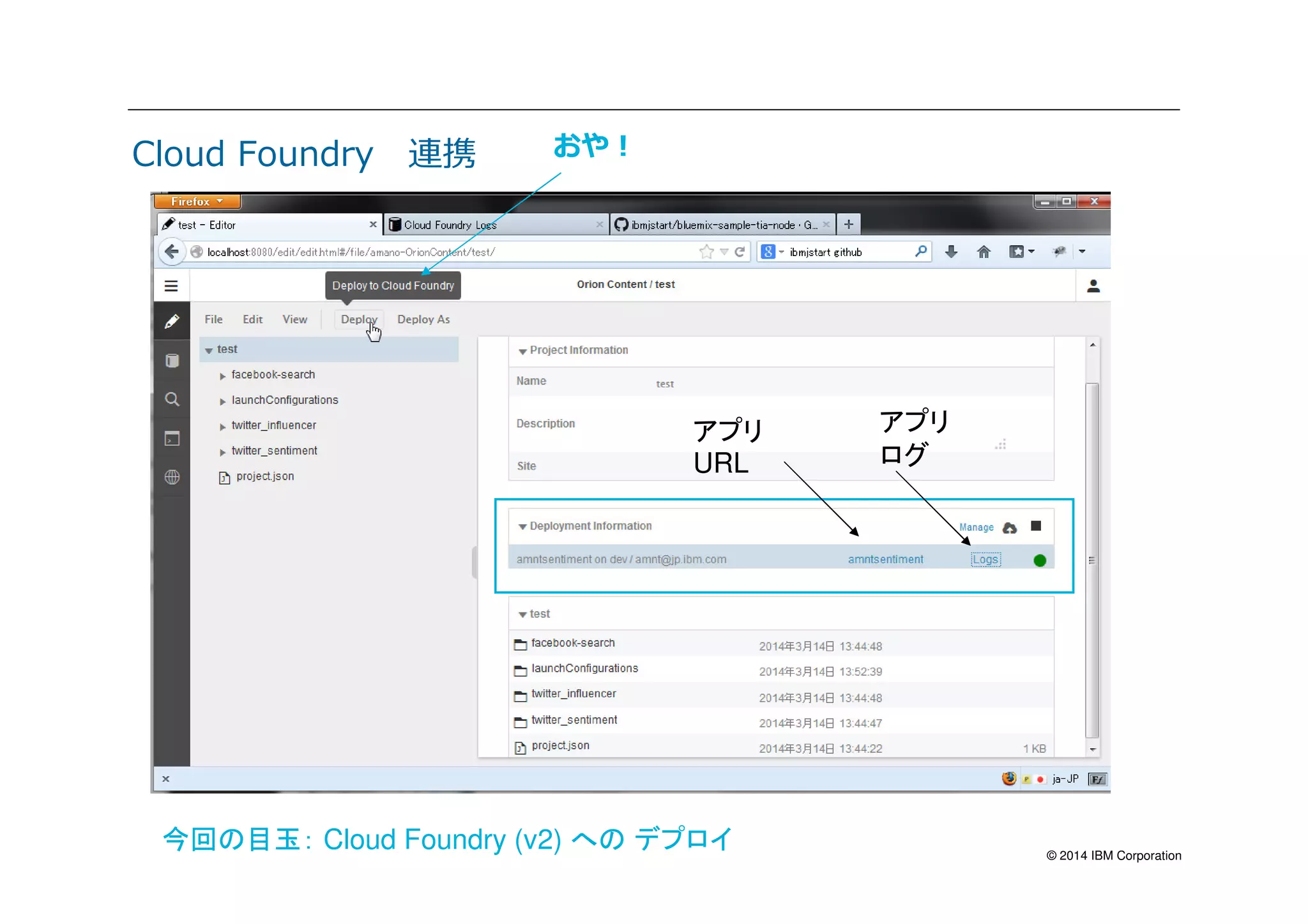Image resolution: width=1308 pixels, height=924 pixels.
Task: Switch to test - Editor tab
Action: coord(268,225)
